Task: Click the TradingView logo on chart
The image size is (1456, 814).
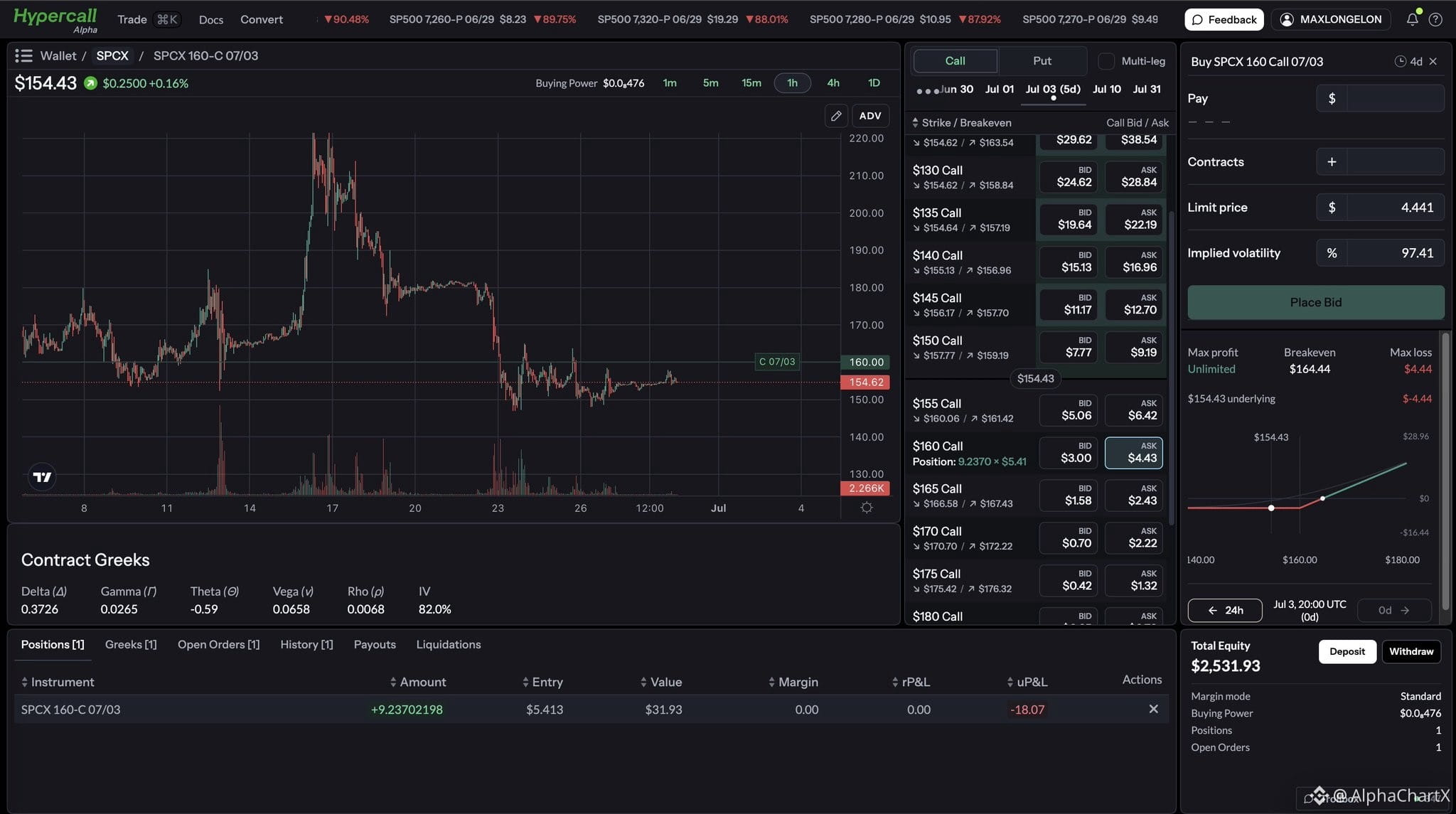Action: pos(42,477)
